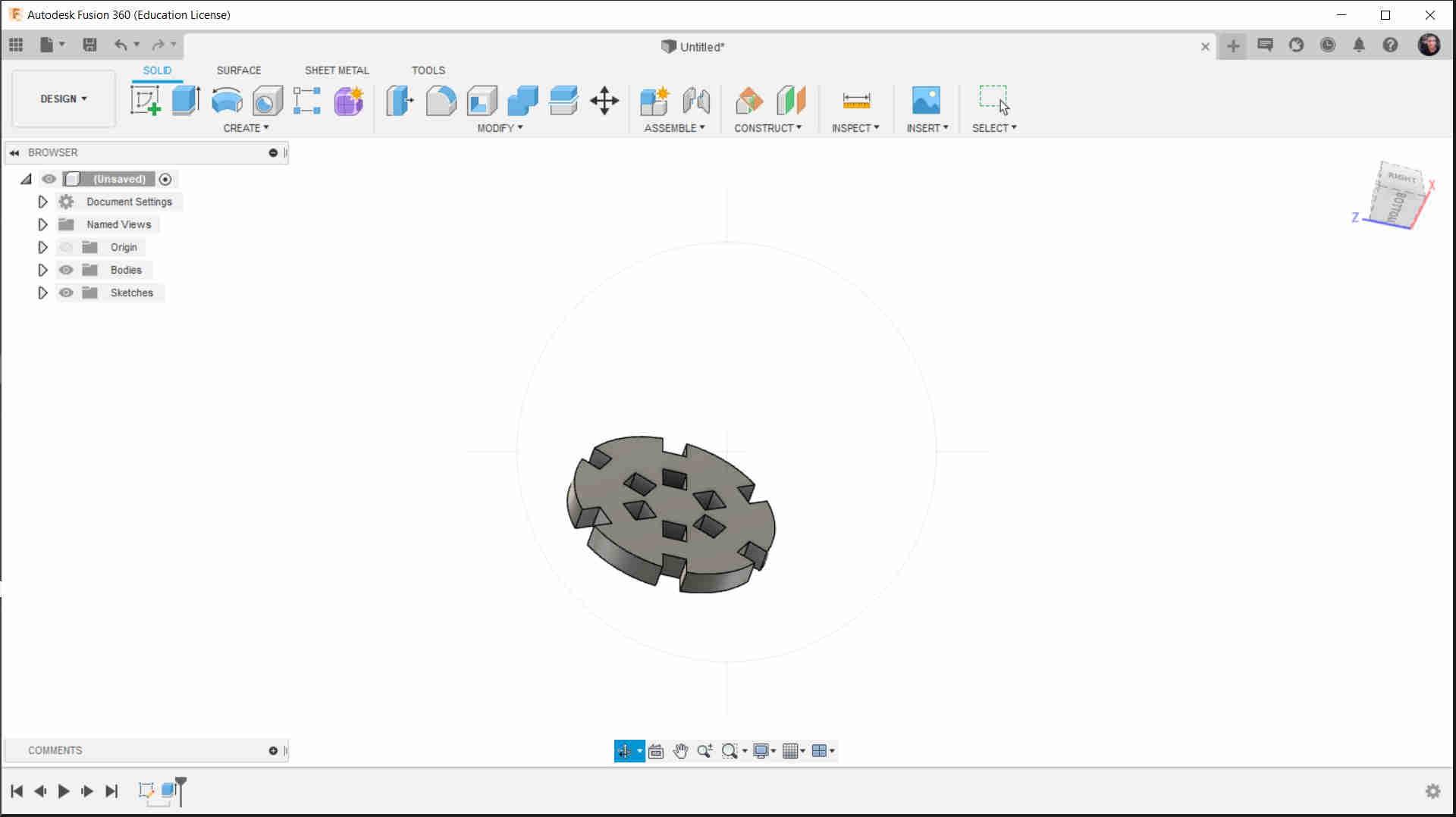Image resolution: width=1456 pixels, height=817 pixels.
Task: Select the Joint tool
Action: pyautogui.click(x=696, y=100)
